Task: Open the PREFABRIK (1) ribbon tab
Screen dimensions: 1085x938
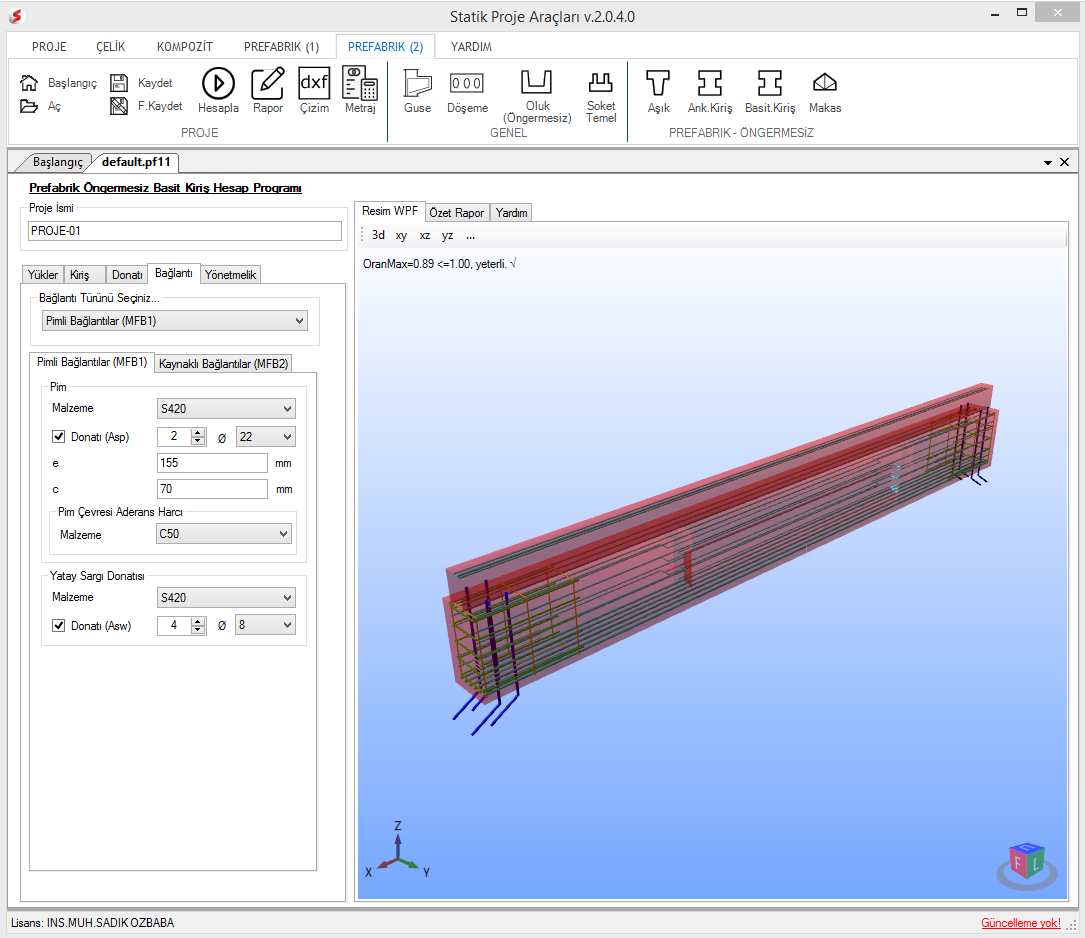Action: (282, 46)
